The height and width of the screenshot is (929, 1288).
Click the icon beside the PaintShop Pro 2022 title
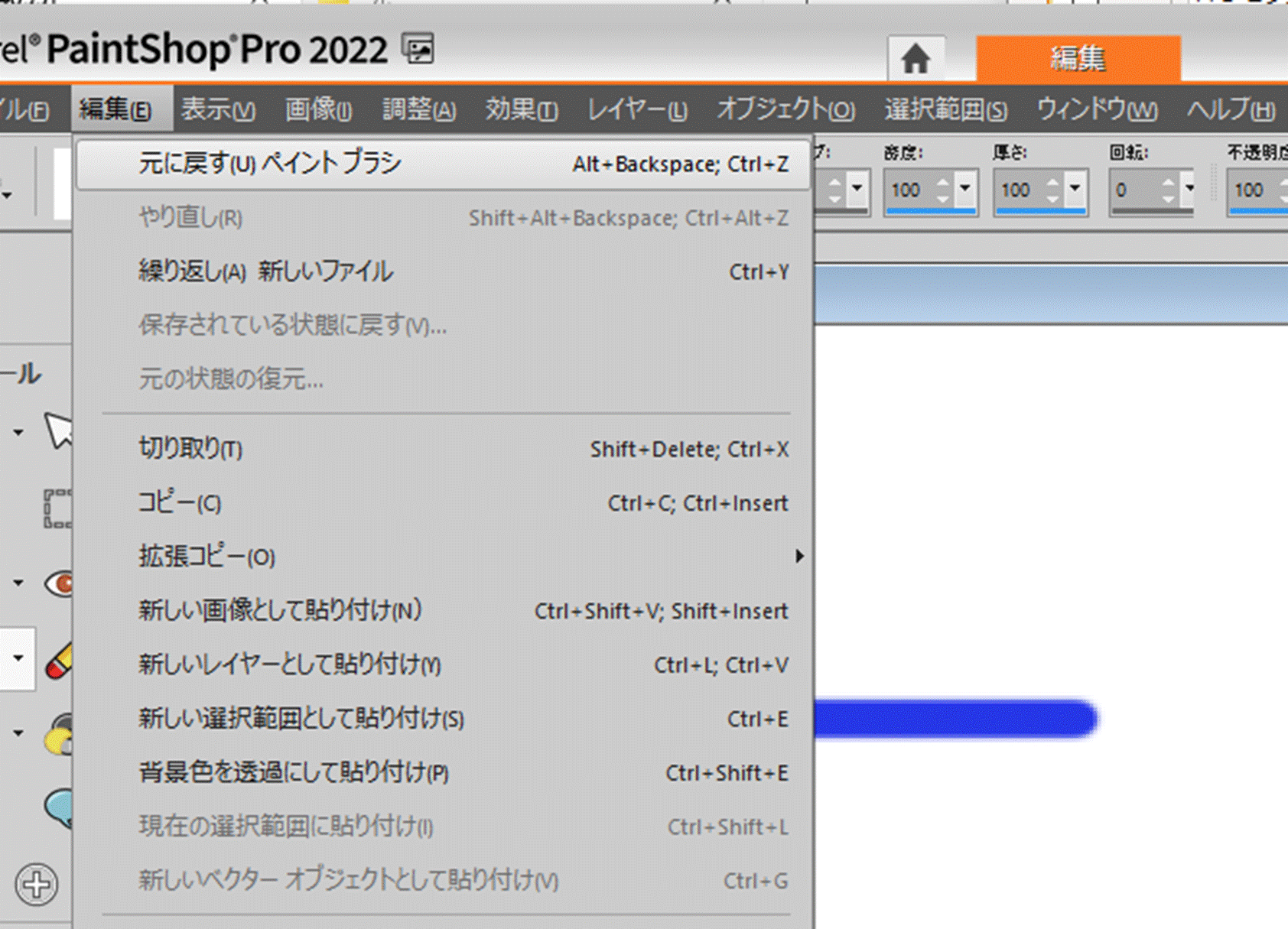click(x=418, y=50)
